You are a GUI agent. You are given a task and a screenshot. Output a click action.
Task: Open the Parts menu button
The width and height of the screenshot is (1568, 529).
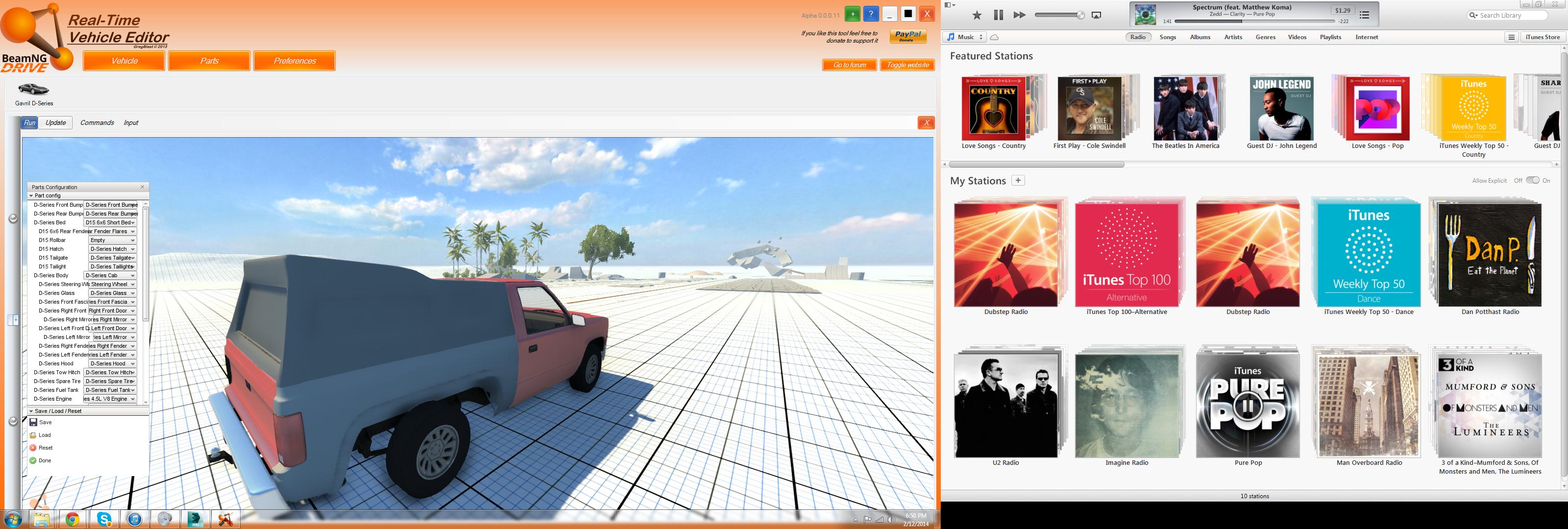(x=209, y=61)
